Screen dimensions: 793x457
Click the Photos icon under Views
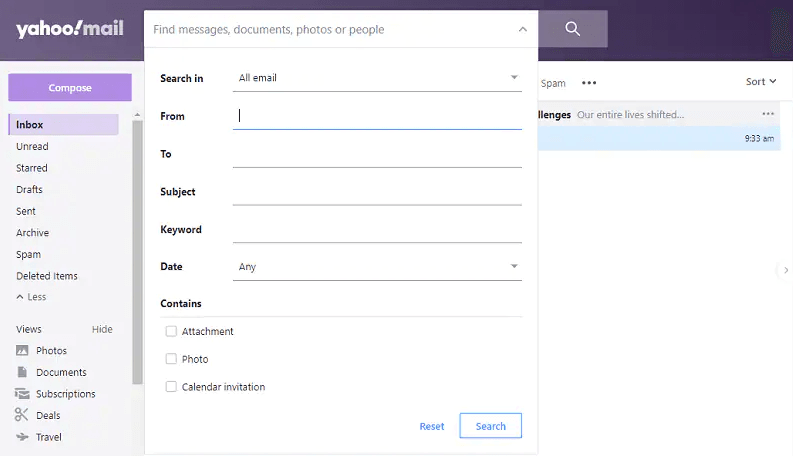(x=22, y=351)
